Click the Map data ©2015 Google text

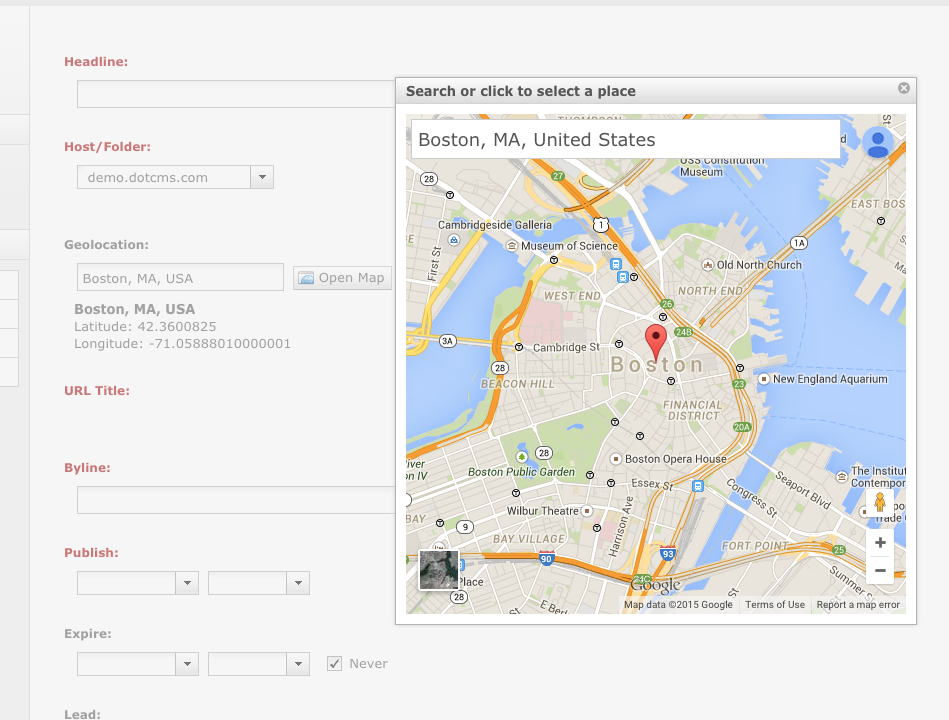pyautogui.click(x=678, y=604)
